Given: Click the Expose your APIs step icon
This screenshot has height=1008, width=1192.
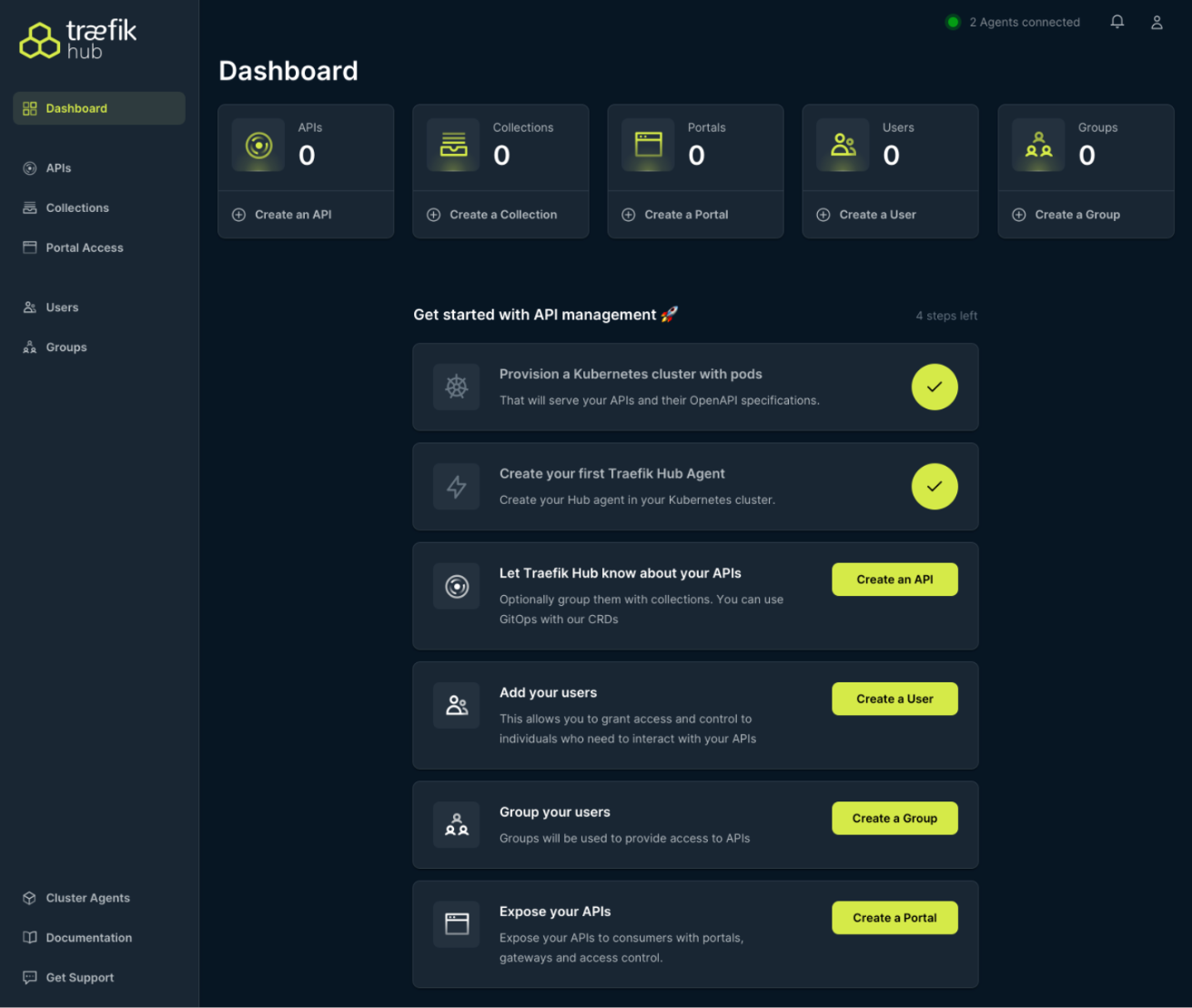Looking at the screenshot, I should (456, 924).
